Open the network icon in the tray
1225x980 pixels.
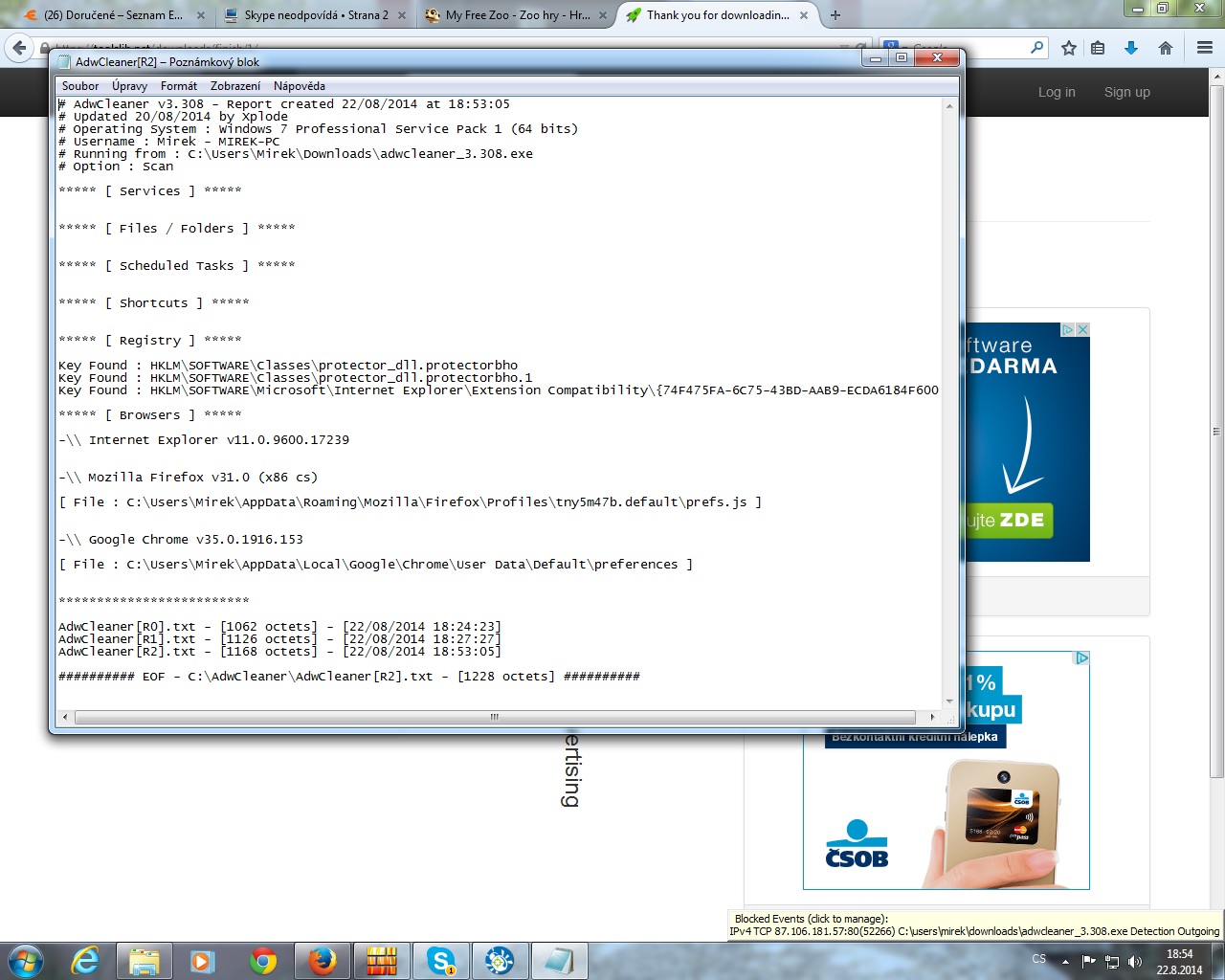click(1112, 962)
